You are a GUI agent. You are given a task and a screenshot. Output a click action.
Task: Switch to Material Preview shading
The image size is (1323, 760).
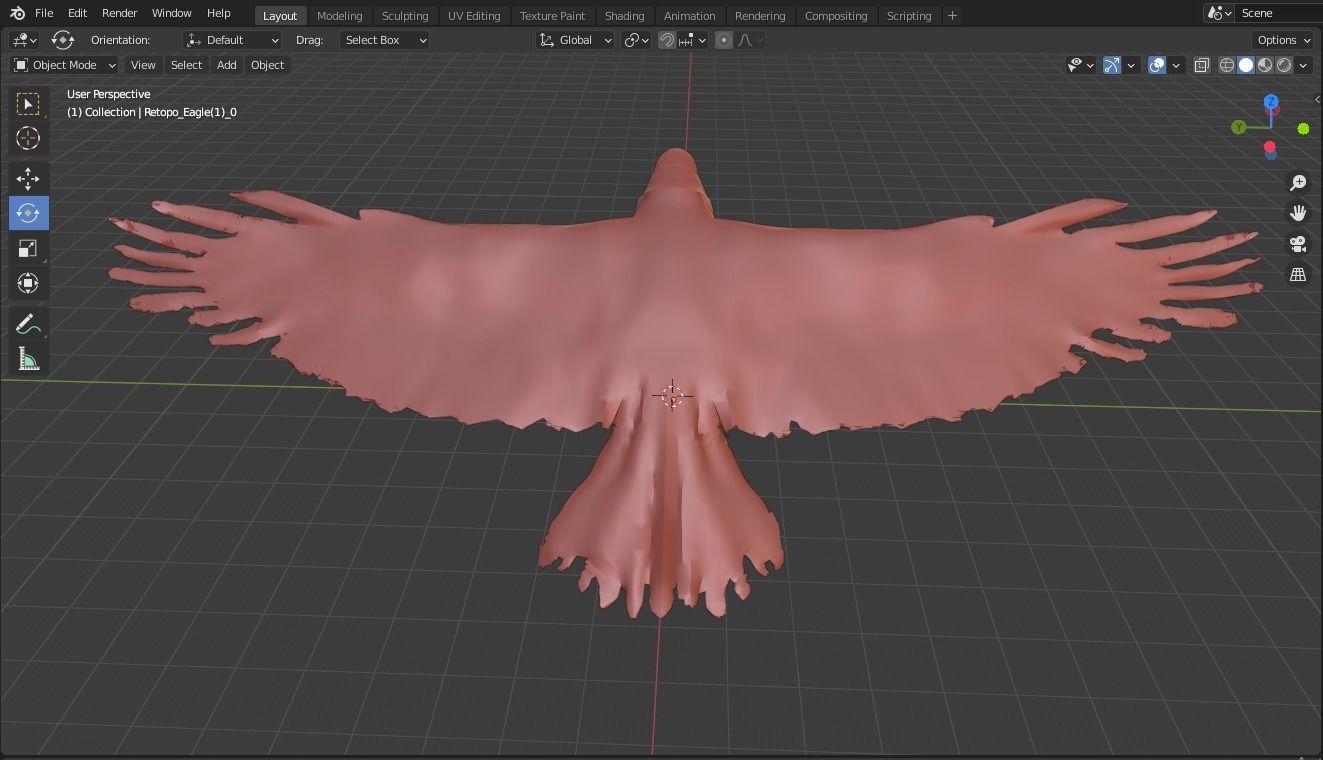[x=1265, y=65]
